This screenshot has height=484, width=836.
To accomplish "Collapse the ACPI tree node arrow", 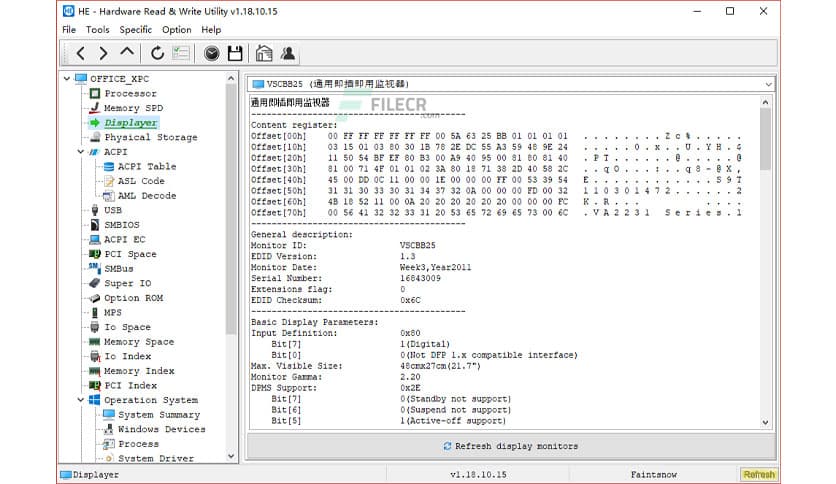I will (81, 152).
